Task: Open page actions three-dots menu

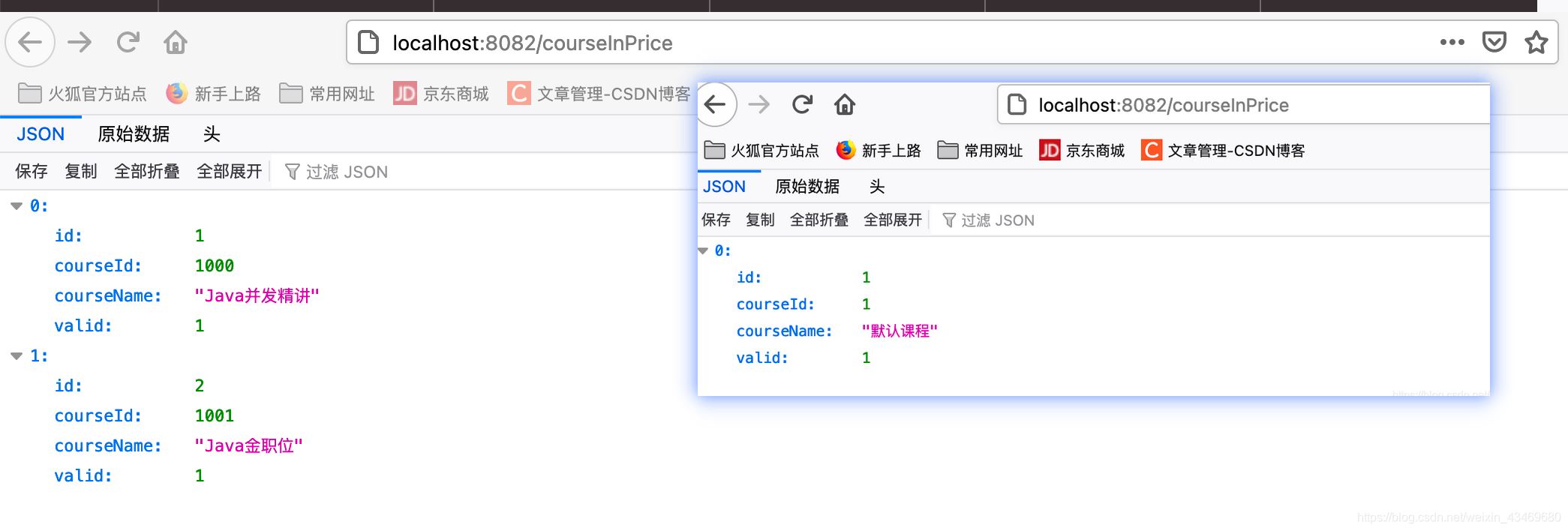Action: click(1452, 42)
